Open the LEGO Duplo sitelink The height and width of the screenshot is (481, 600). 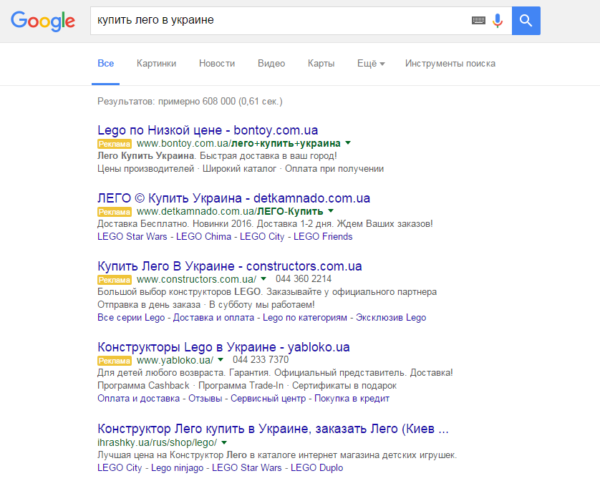317,468
